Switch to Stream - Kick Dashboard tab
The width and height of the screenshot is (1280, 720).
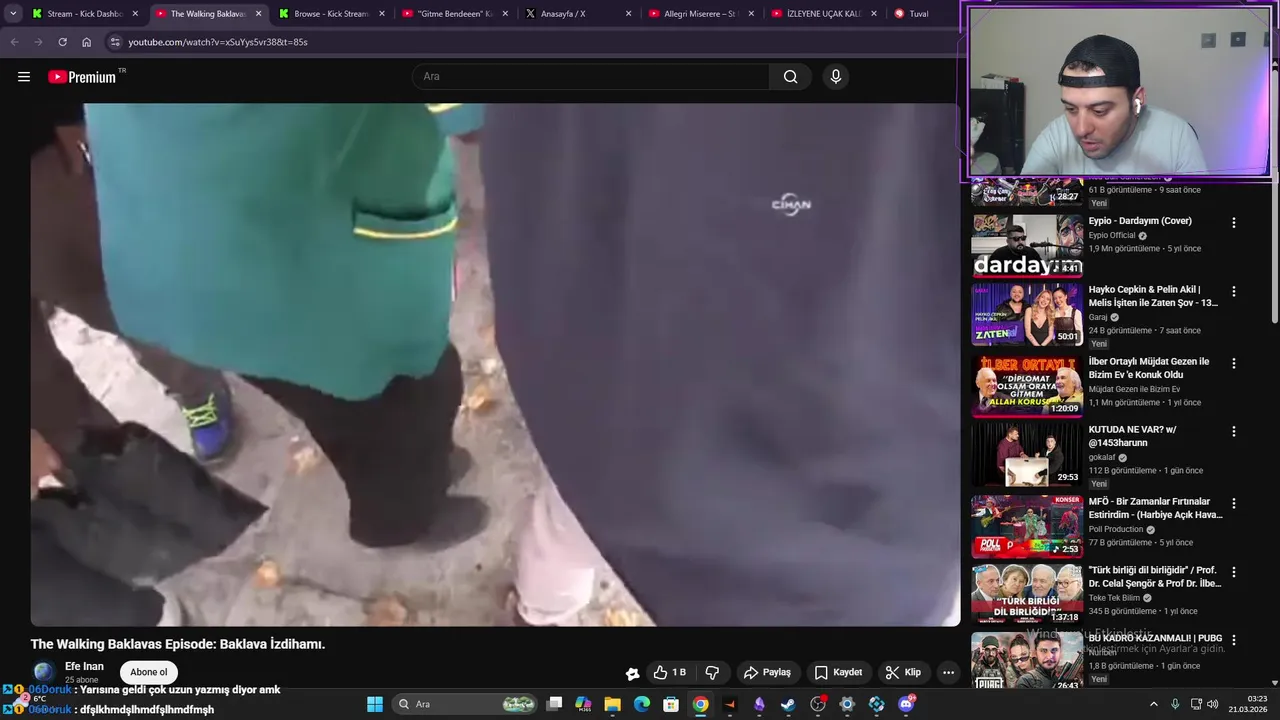(85, 14)
